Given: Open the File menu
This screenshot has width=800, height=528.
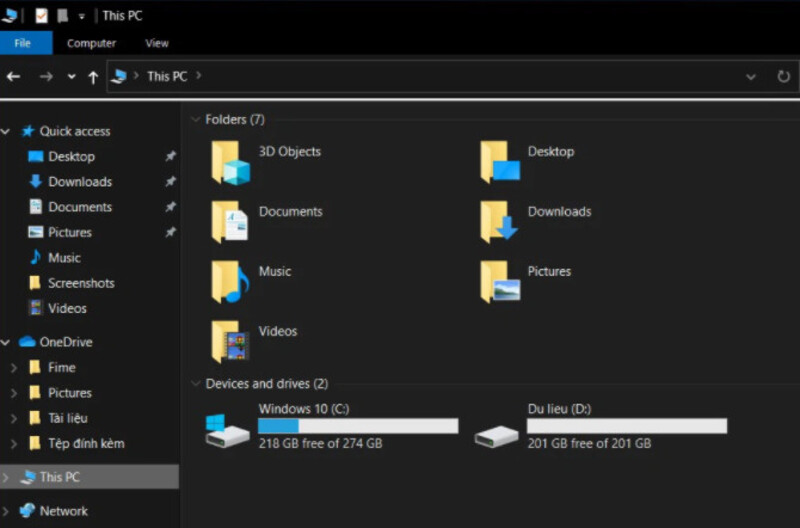Looking at the screenshot, I should point(22,43).
